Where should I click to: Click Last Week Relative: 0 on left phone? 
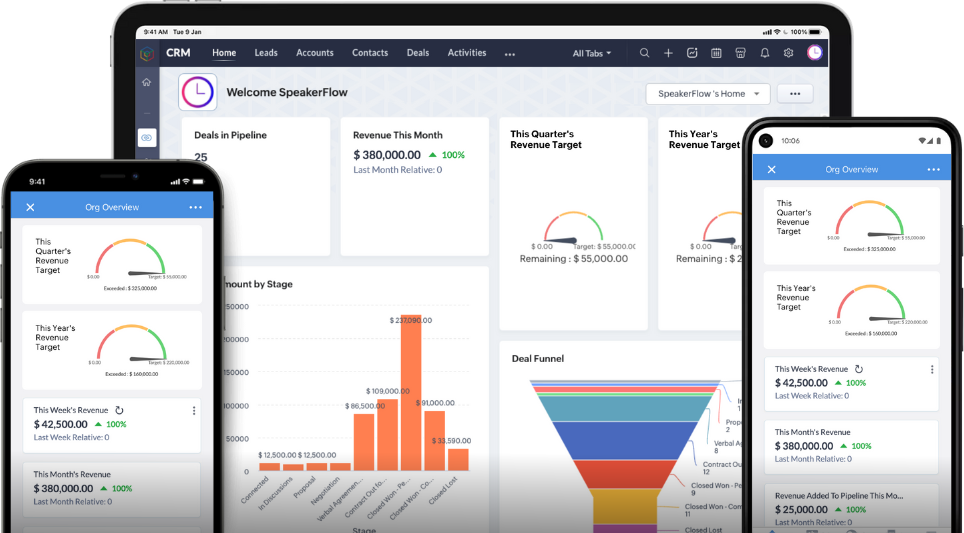pyautogui.click(x=71, y=438)
